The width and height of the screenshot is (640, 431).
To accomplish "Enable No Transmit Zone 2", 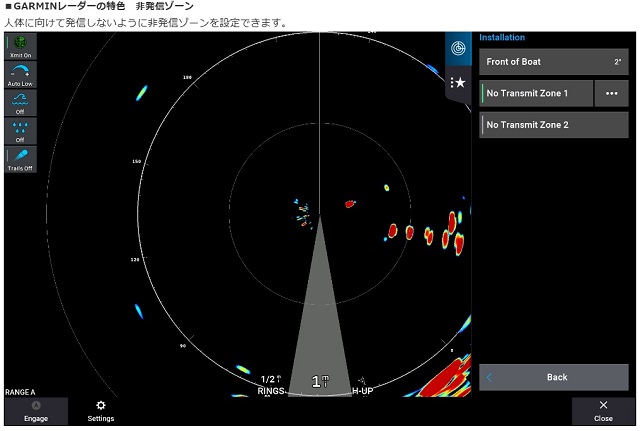I will pos(553,125).
